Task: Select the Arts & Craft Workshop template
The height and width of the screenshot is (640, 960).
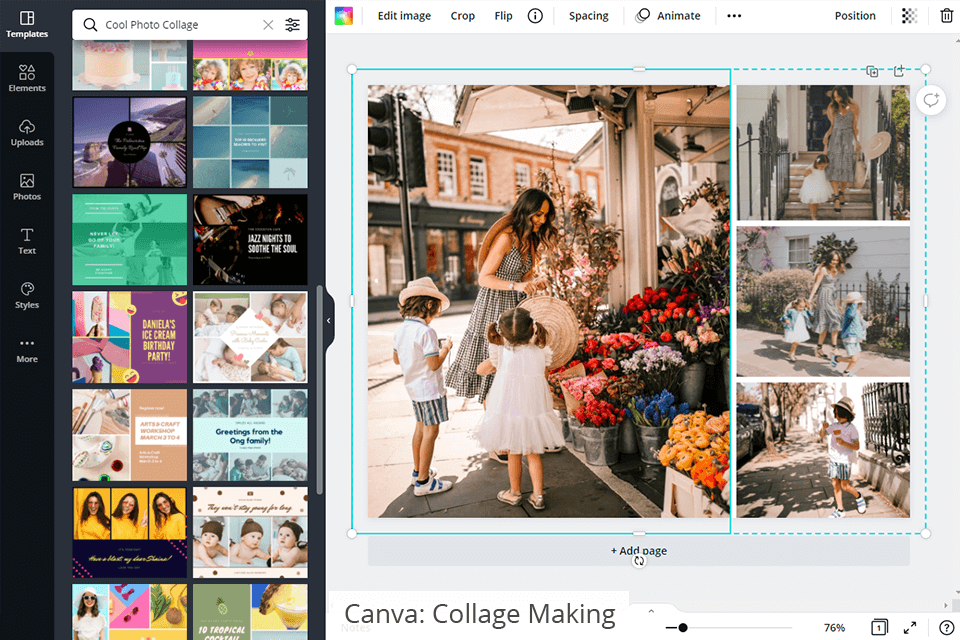Action: coord(130,435)
